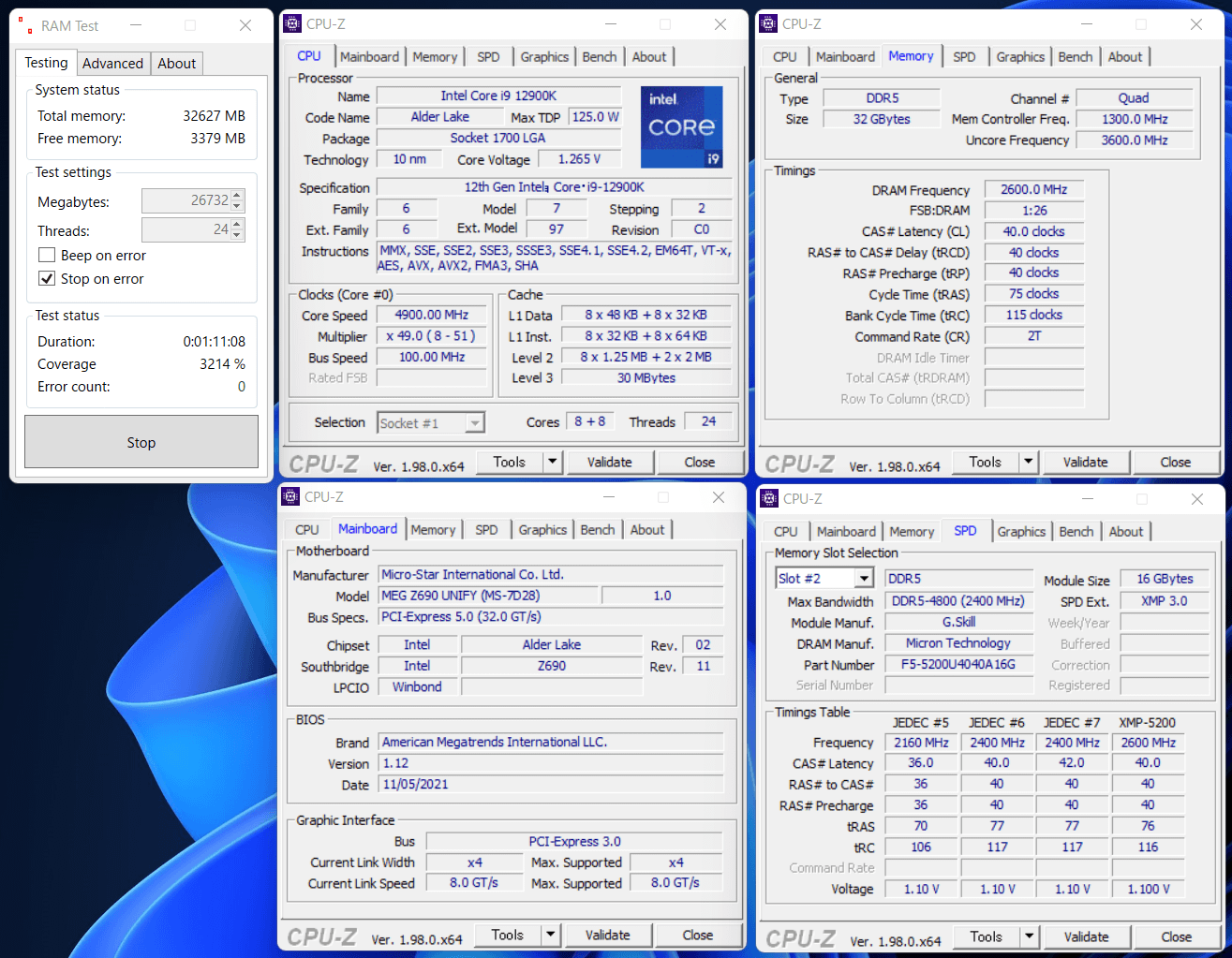Open CPU tab in the Mainboard tab window
Image resolution: width=1232 pixels, height=958 pixels.
[x=307, y=530]
